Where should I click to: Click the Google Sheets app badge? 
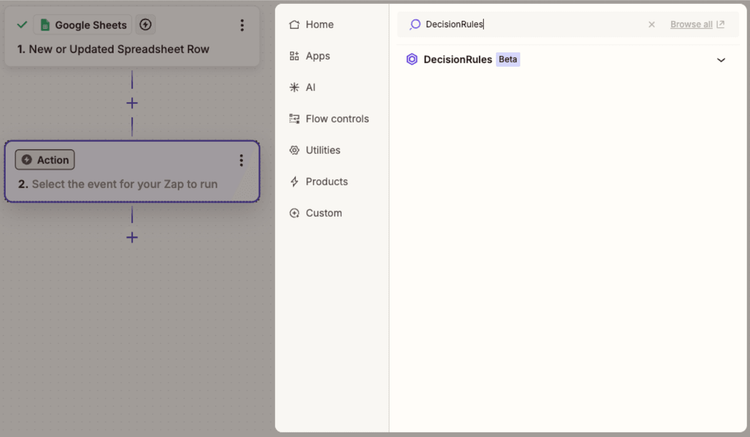tap(83, 25)
